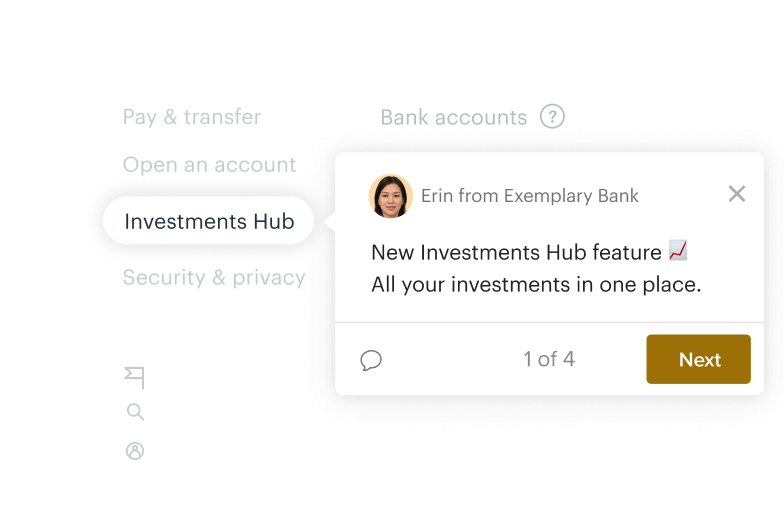Click the flag icon in the sidebar
784x521 pixels.
[135, 377]
